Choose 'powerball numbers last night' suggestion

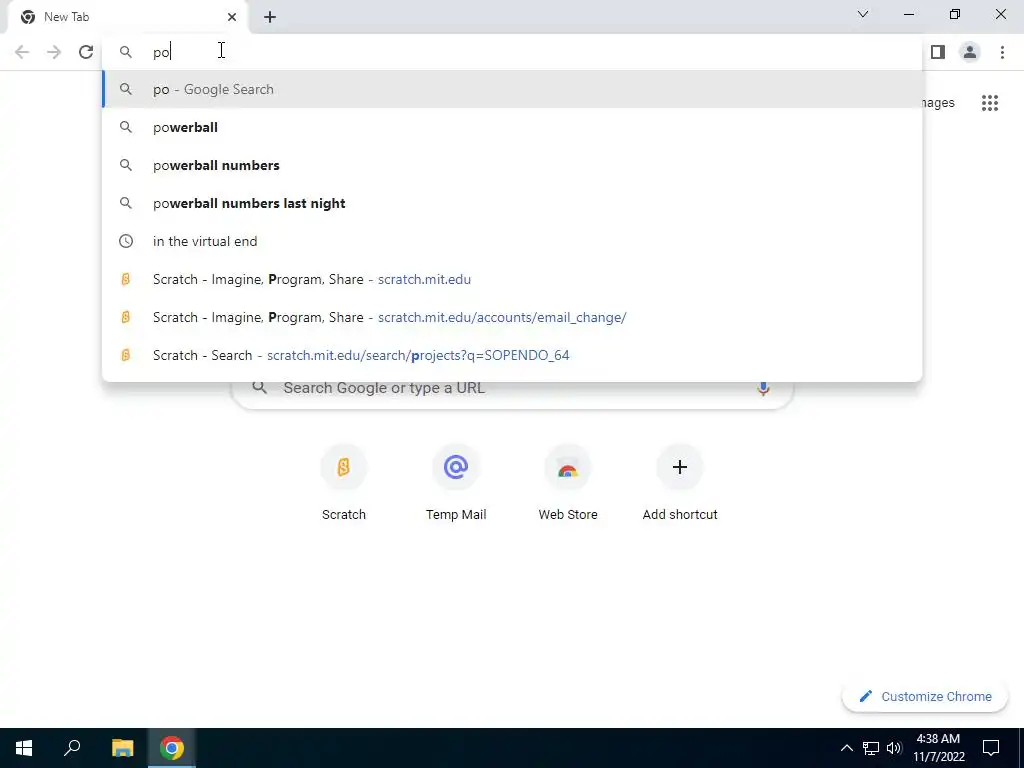(513, 203)
